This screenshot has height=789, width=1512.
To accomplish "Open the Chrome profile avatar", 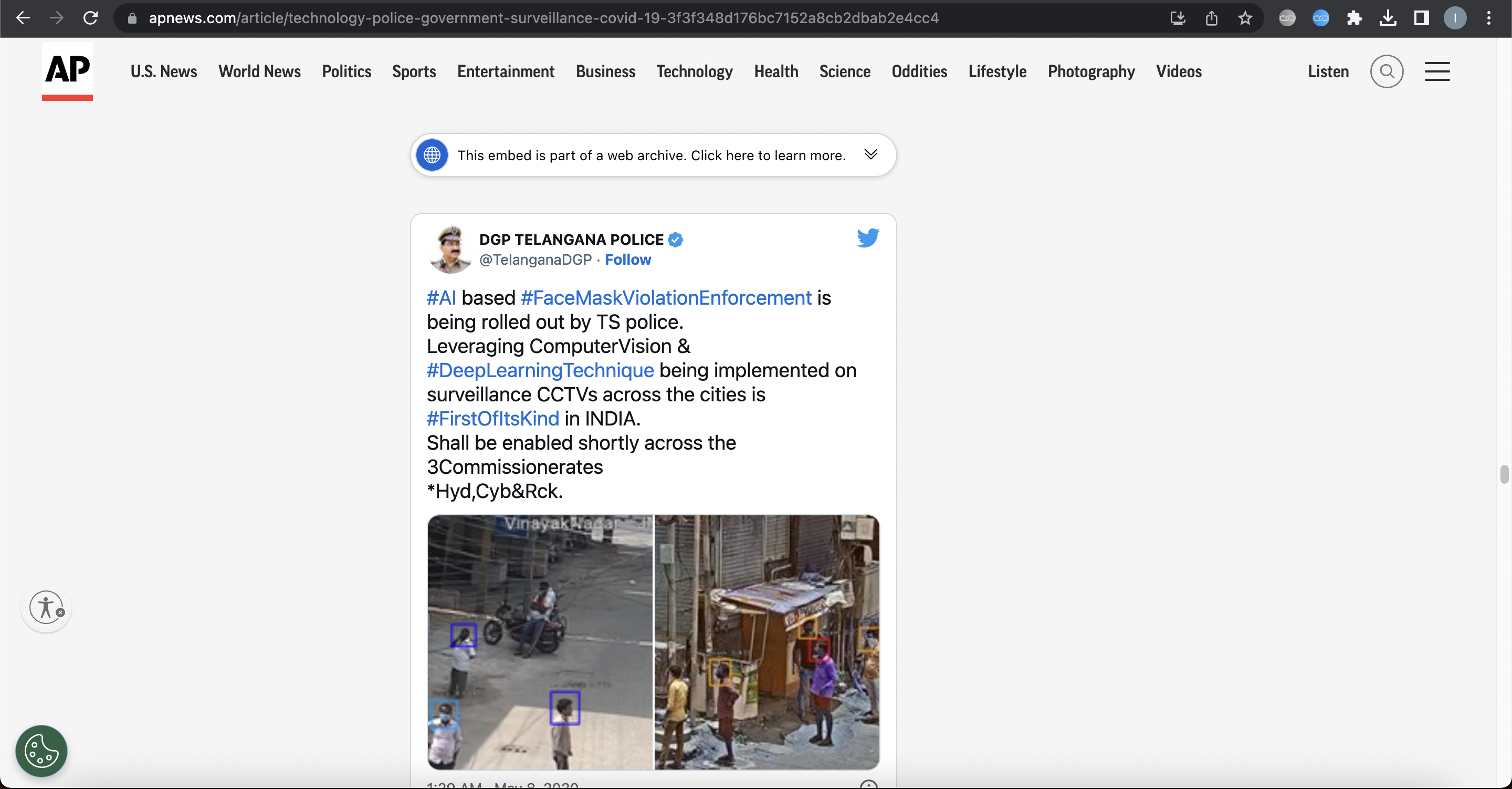I will [1454, 18].
